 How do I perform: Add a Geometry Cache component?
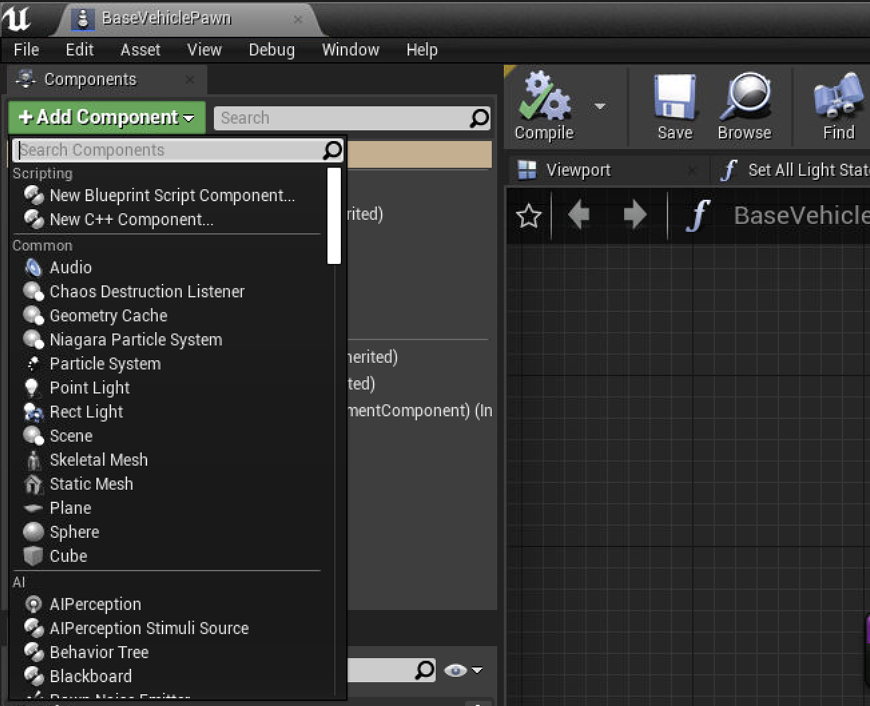pos(109,315)
